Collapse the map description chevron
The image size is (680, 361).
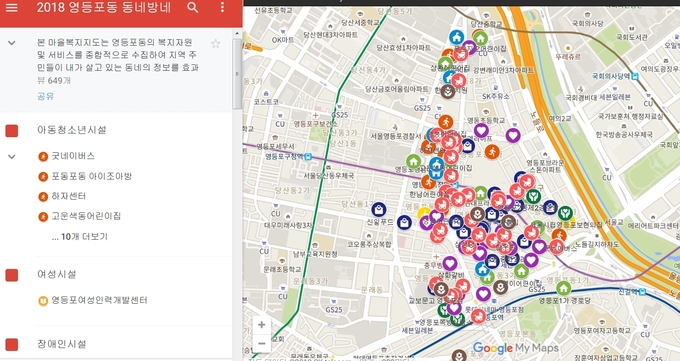pyautogui.click(x=12, y=43)
